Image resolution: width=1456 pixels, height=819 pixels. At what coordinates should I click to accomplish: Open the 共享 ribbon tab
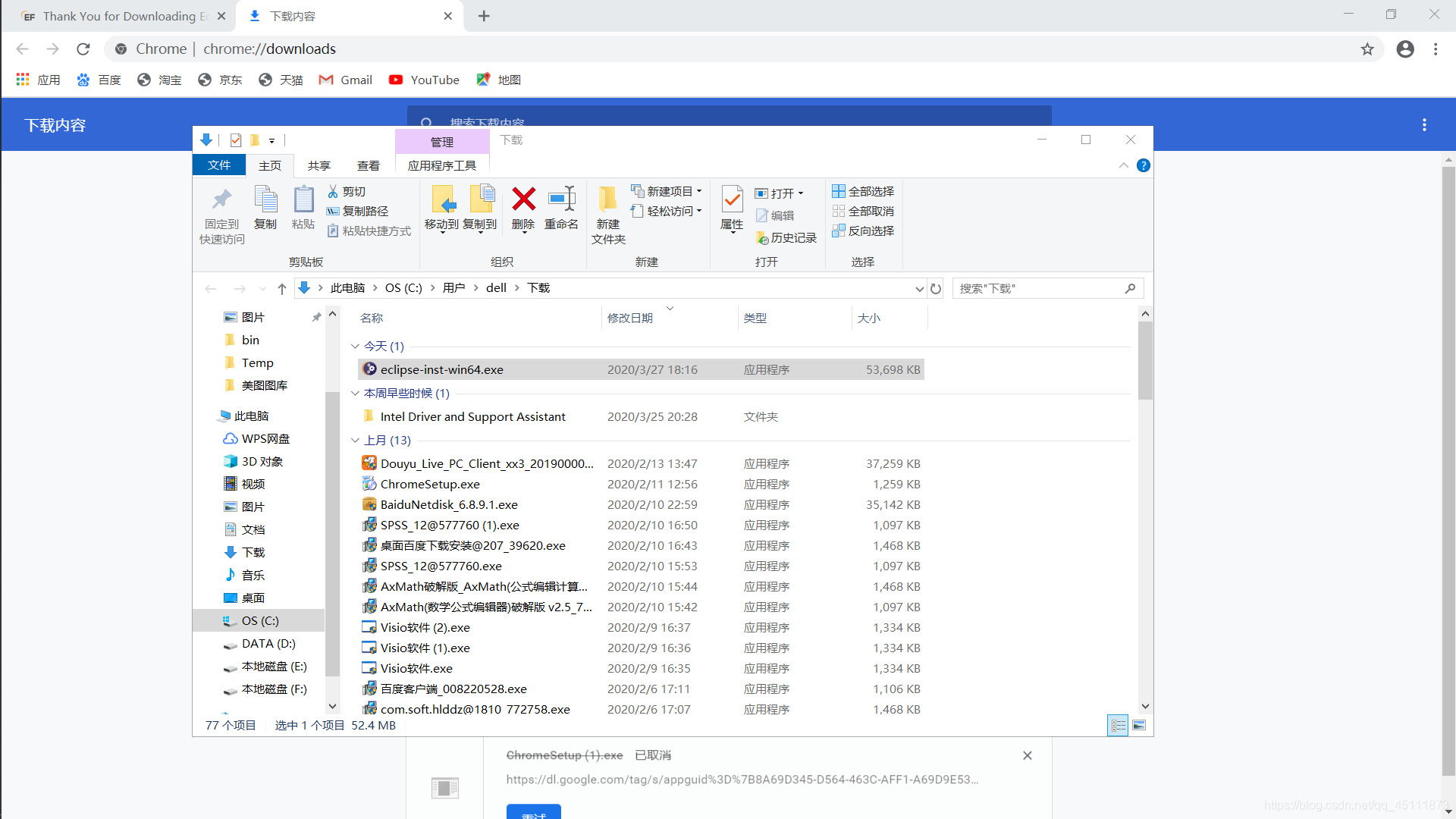pyautogui.click(x=319, y=165)
